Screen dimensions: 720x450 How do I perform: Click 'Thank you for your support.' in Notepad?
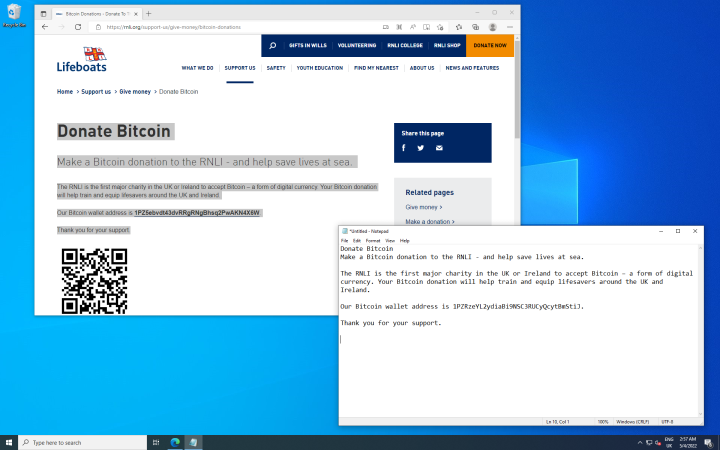[391, 323]
